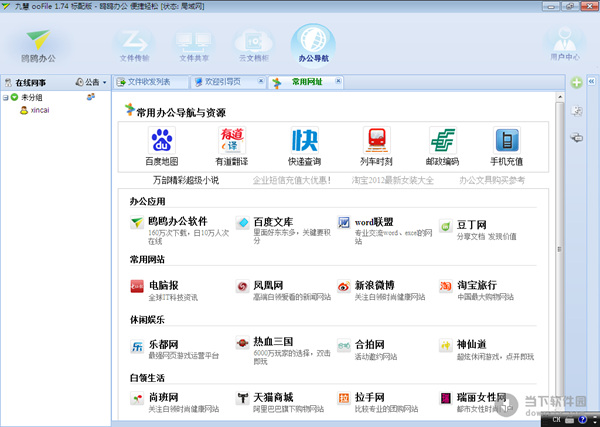Switch to 文件收发列表 tab
The image size is (600, 427).
click(x=150, y=82)
